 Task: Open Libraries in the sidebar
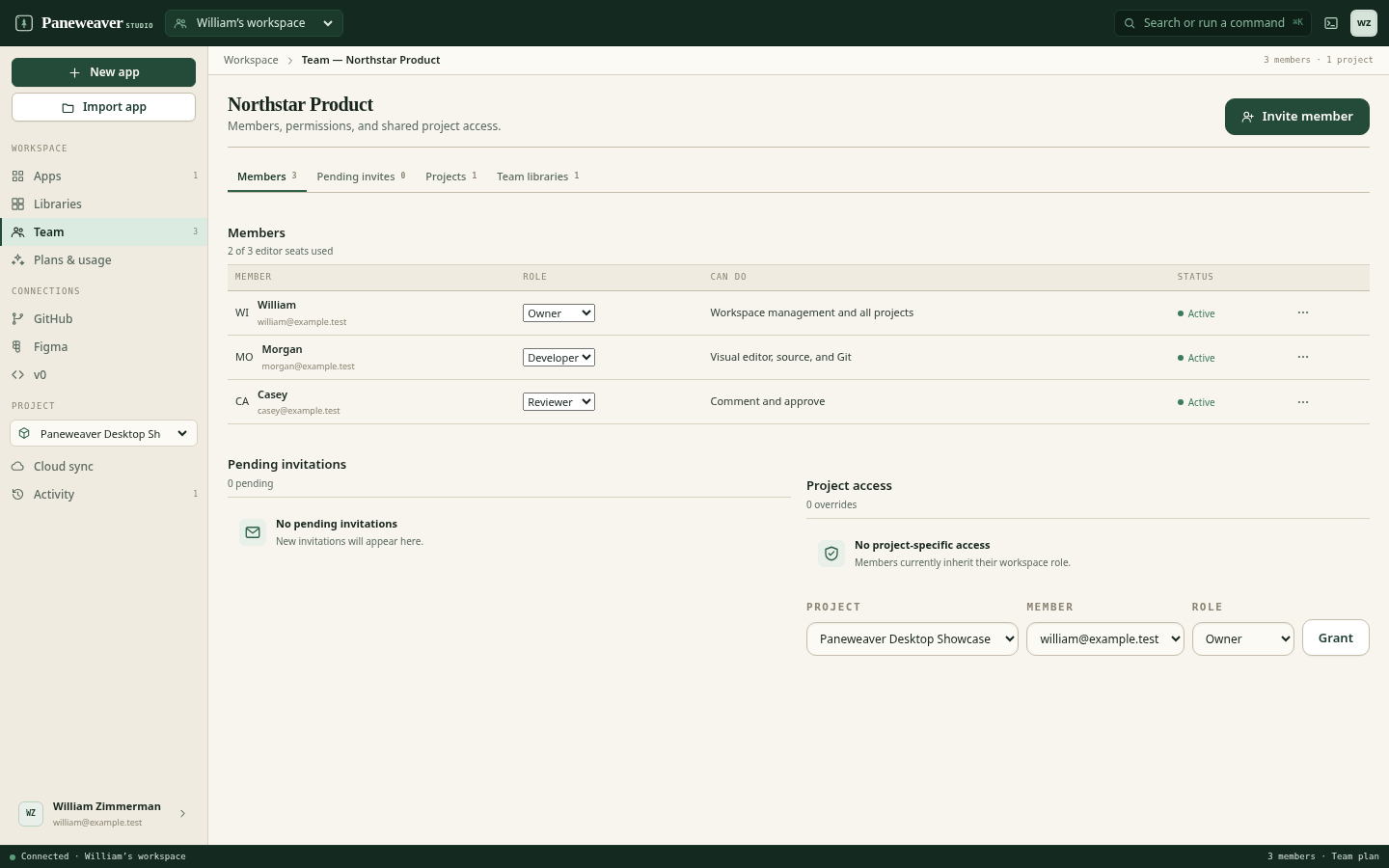click(x=104, y=204)
